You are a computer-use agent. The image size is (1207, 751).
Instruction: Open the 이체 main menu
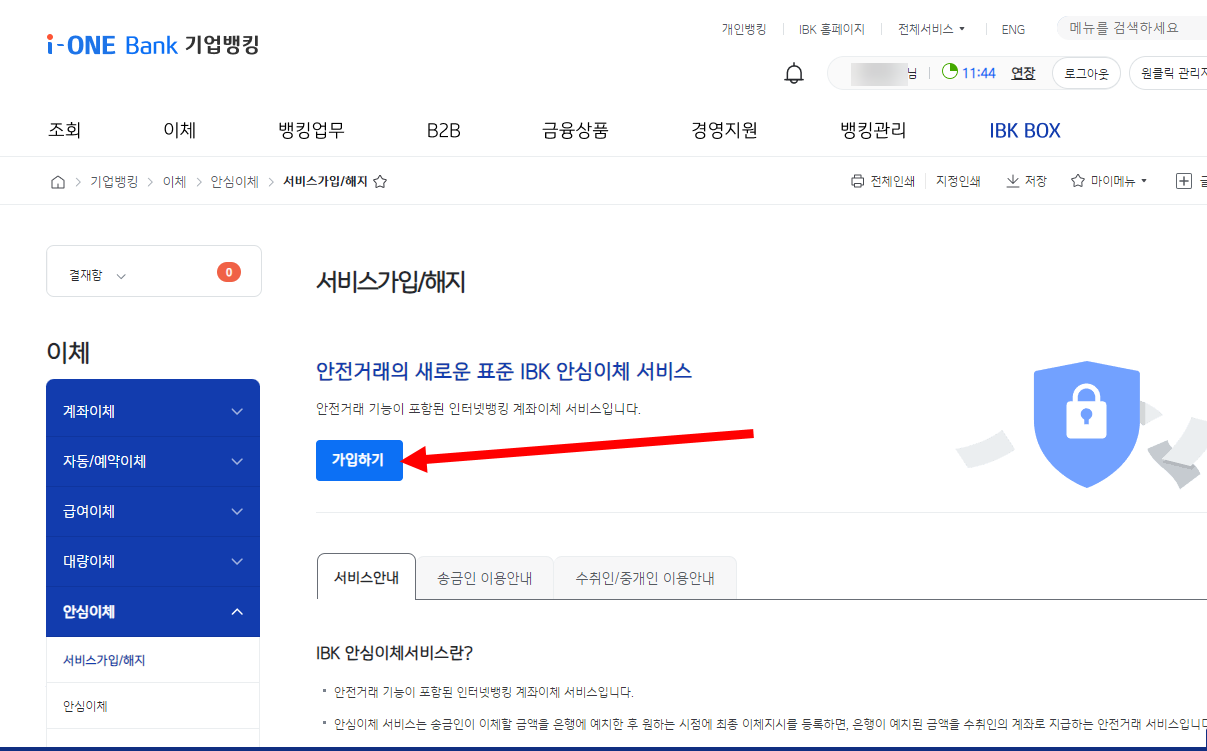point(179,130)
